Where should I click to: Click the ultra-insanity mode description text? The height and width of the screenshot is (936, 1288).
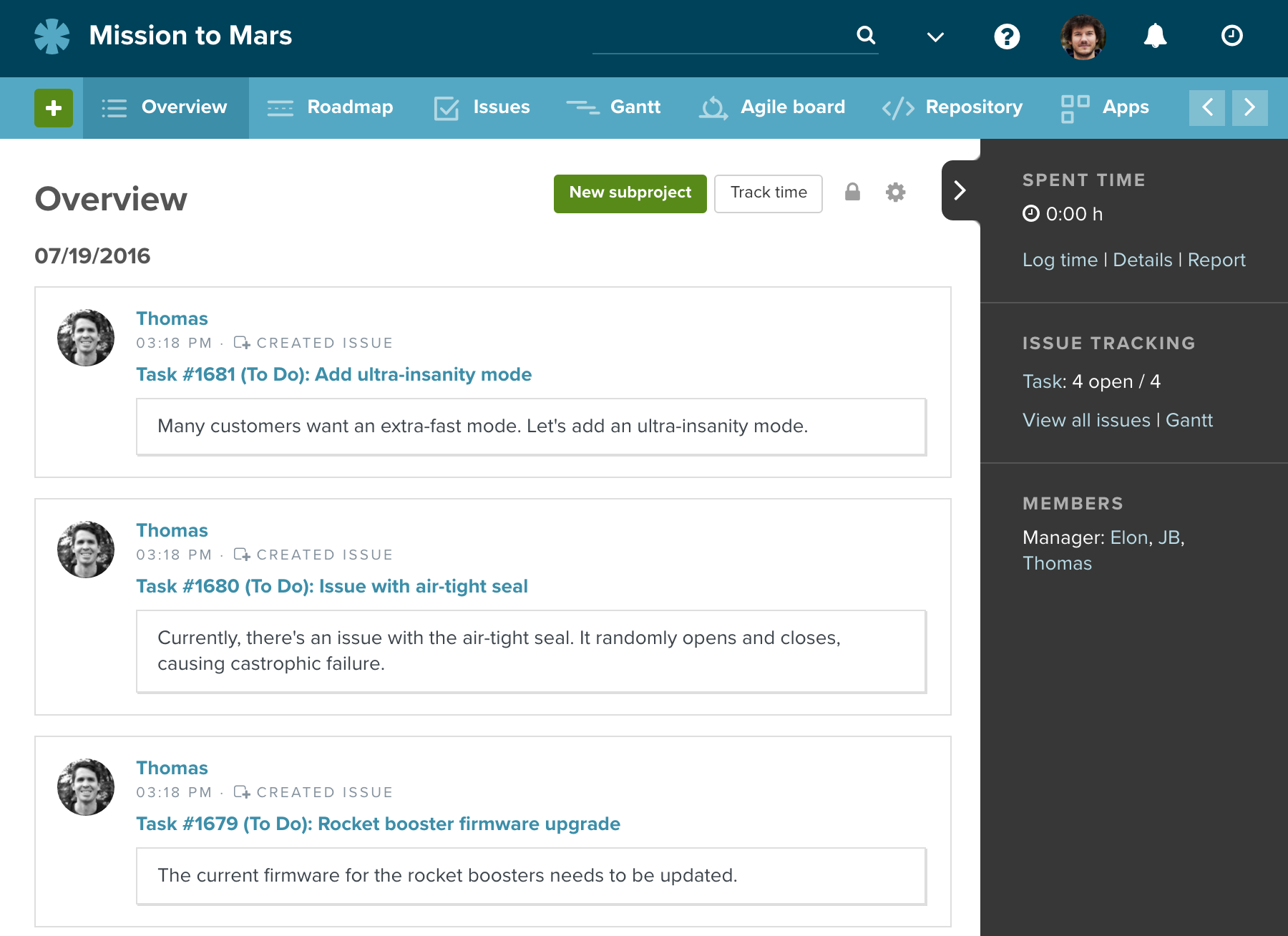(x=482, y=426)
